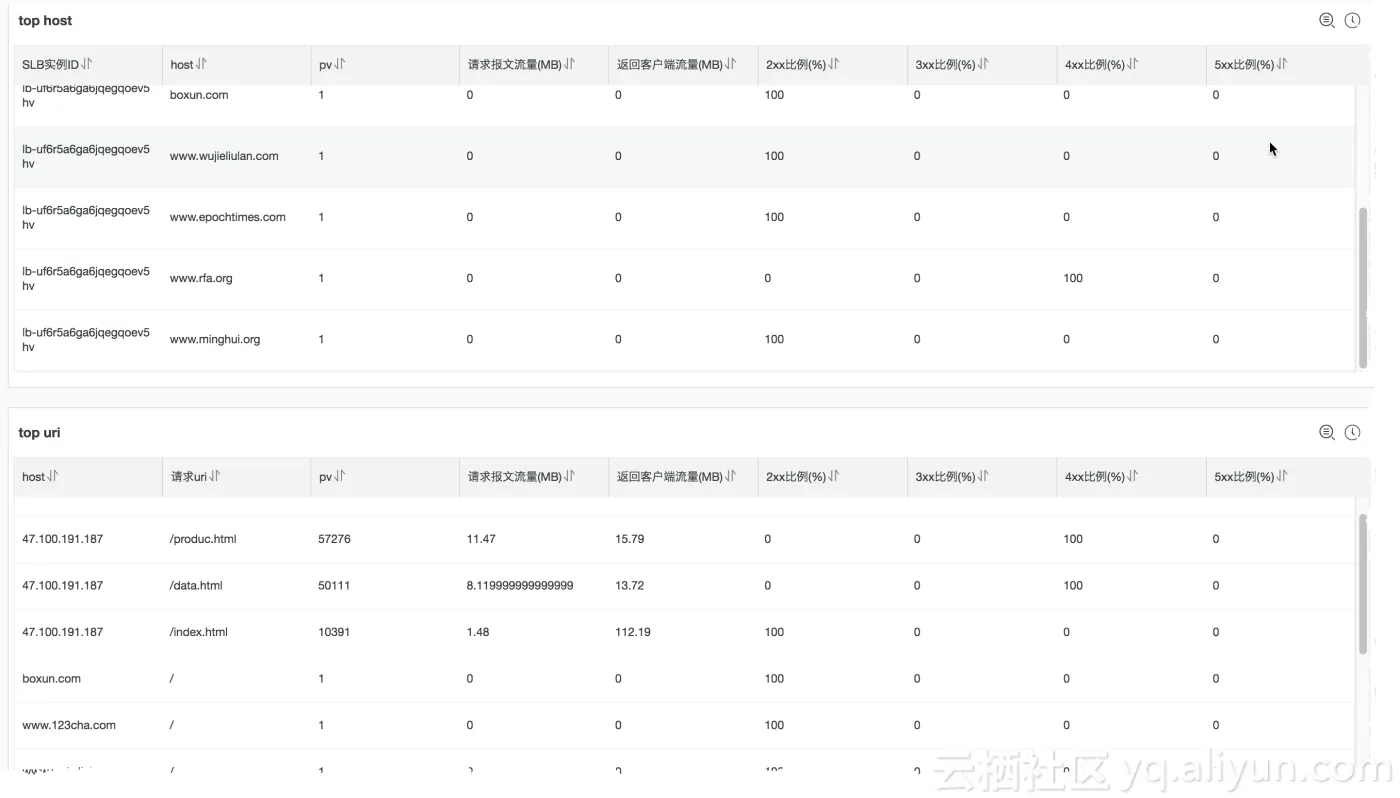Viewport: 1400px width, 798px height.
Task: Select 47.100.191.187 host in /data.html row
Action: tap(62, 585)
